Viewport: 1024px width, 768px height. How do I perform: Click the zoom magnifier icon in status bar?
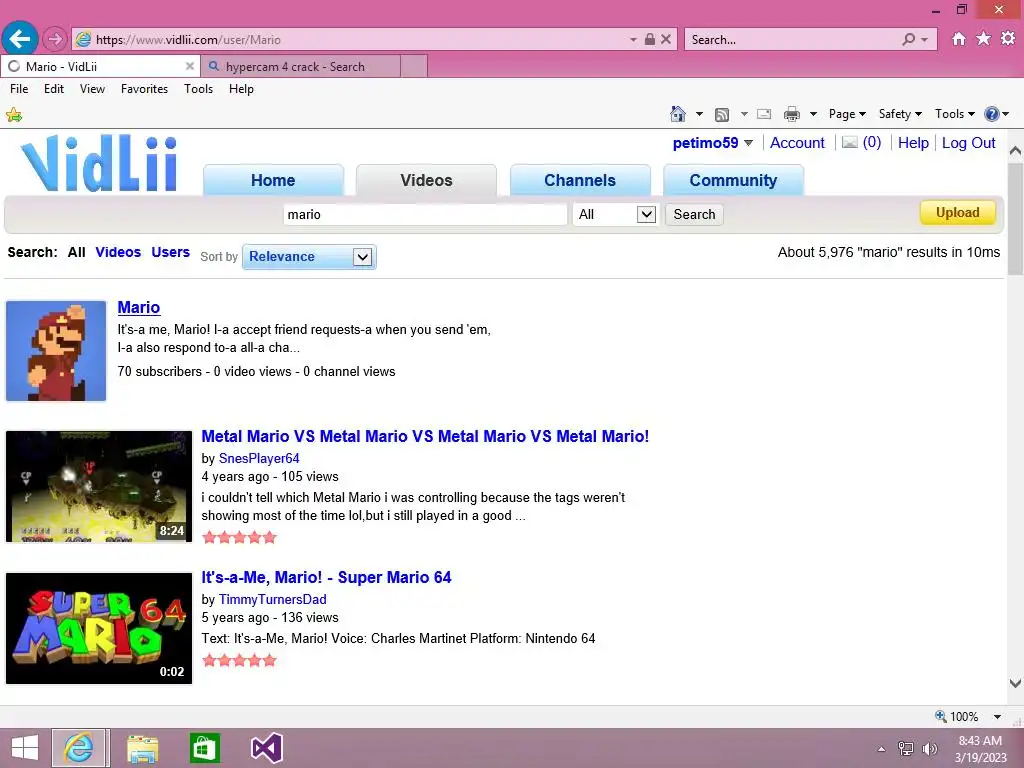(940, 716)
